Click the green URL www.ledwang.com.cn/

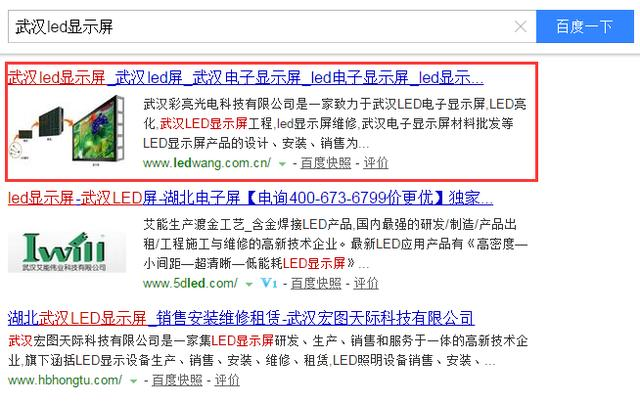coord(207,162)
